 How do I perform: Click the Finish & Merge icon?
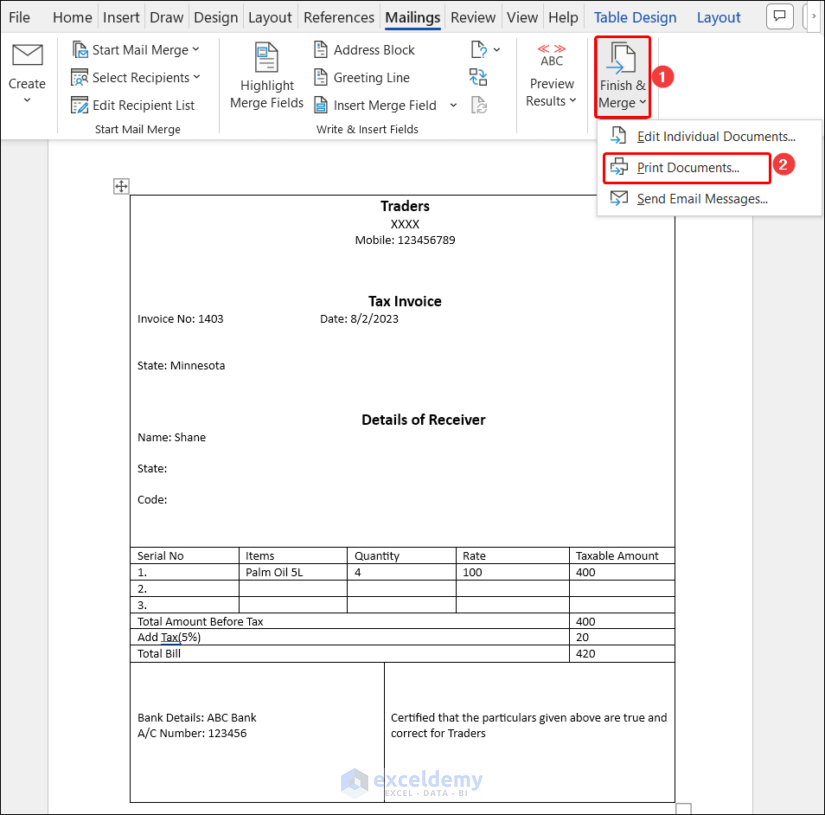(622, 58)
